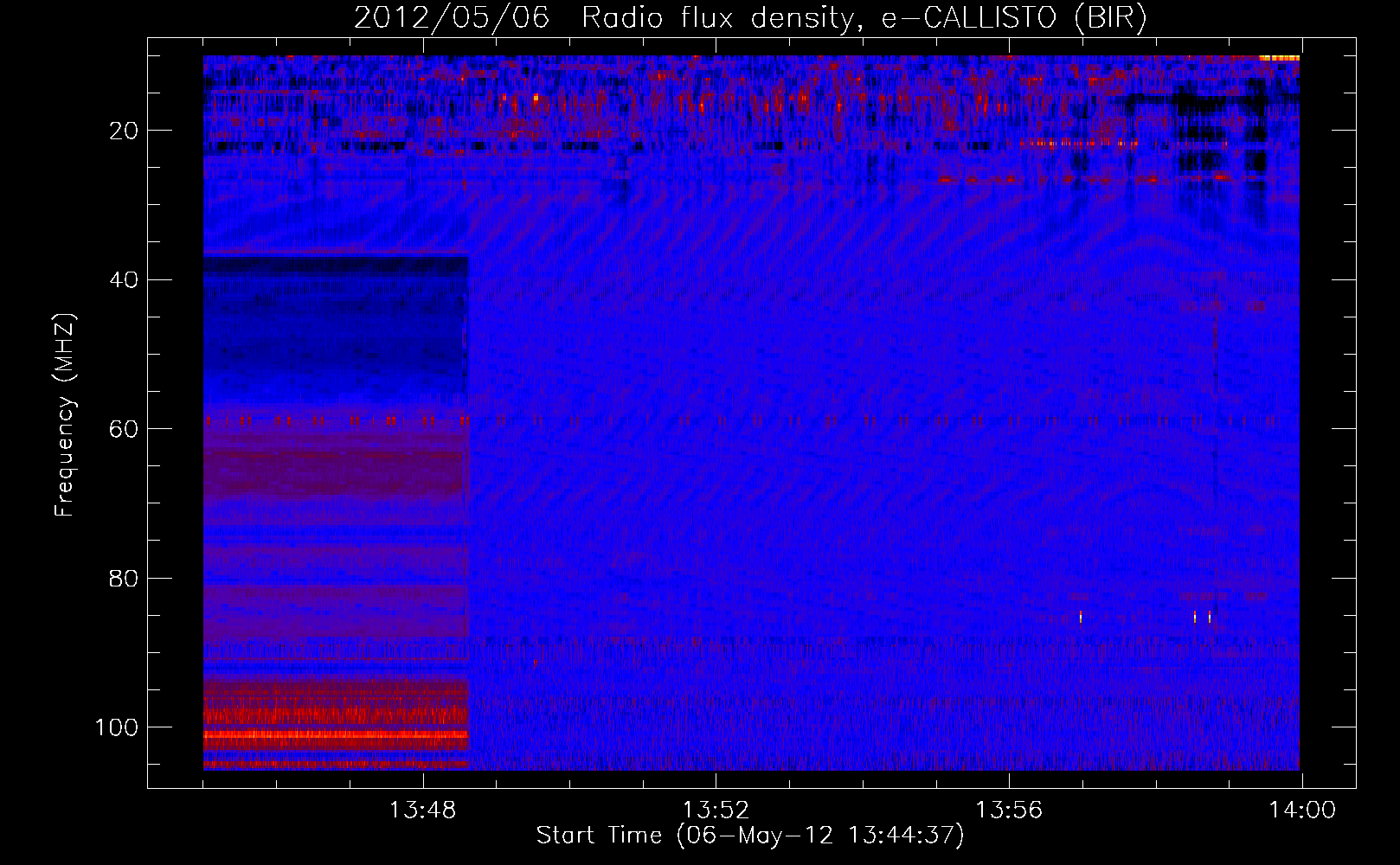Click the 80 frequency tick label
The width and height of the screenshot is (1400, 865).
pos(124,578)
